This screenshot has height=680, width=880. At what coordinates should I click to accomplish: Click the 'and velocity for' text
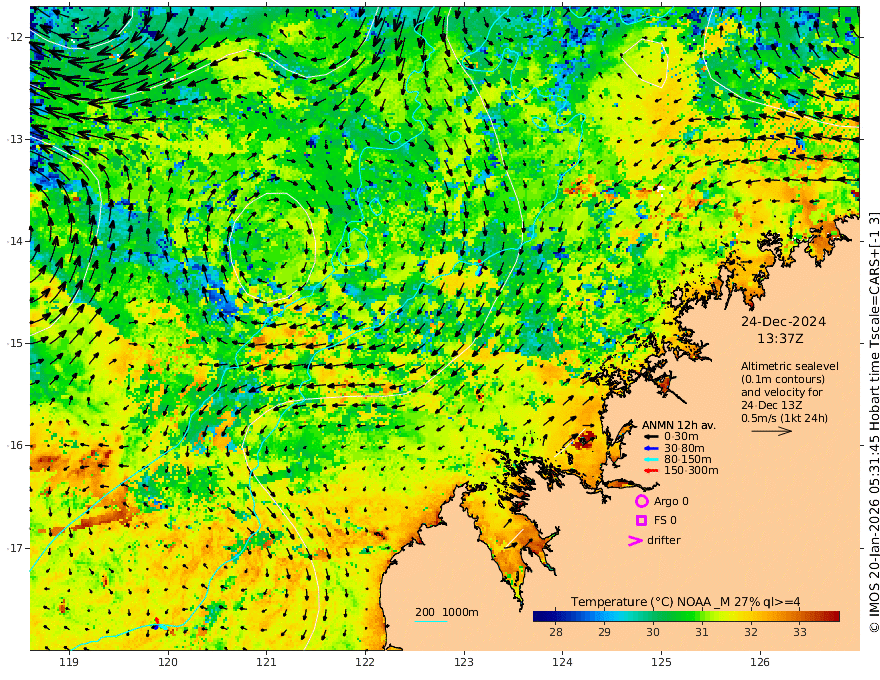click(781, 392)
